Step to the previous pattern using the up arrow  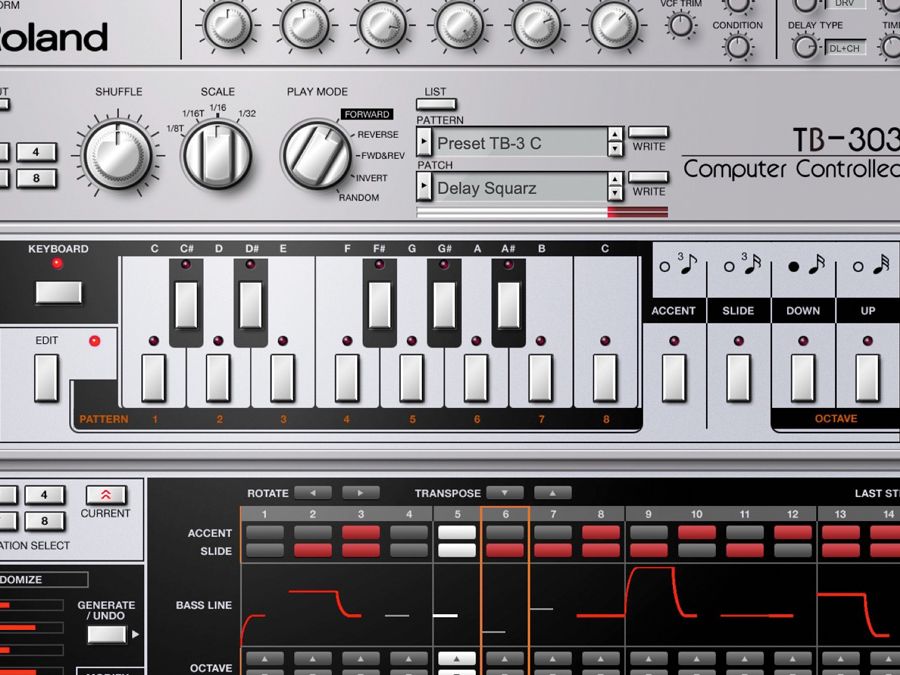pos(615,135)
